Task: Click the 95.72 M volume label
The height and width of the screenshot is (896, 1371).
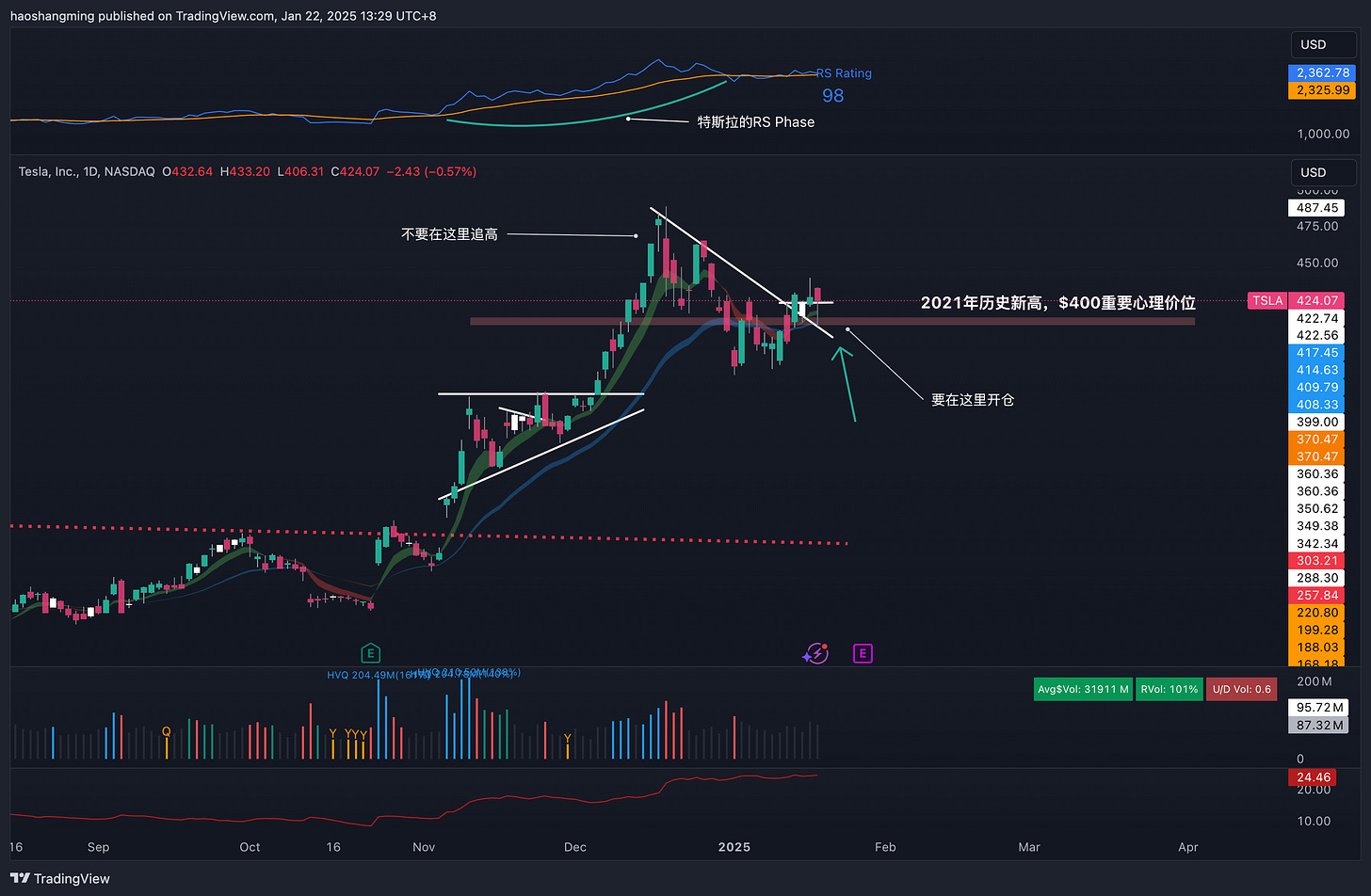Action: [1318, 708]
